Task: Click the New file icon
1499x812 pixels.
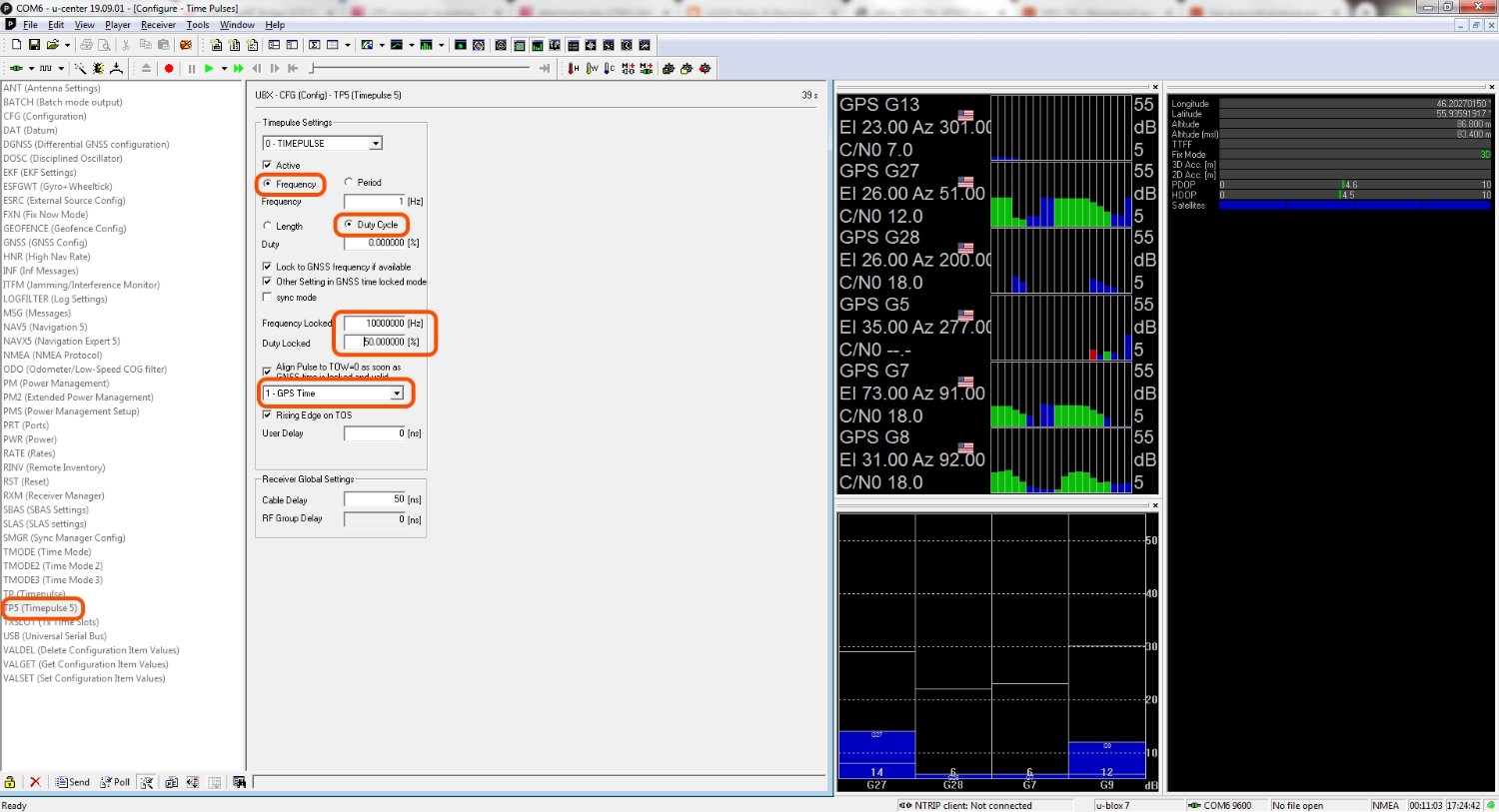Action: point(16,45)
